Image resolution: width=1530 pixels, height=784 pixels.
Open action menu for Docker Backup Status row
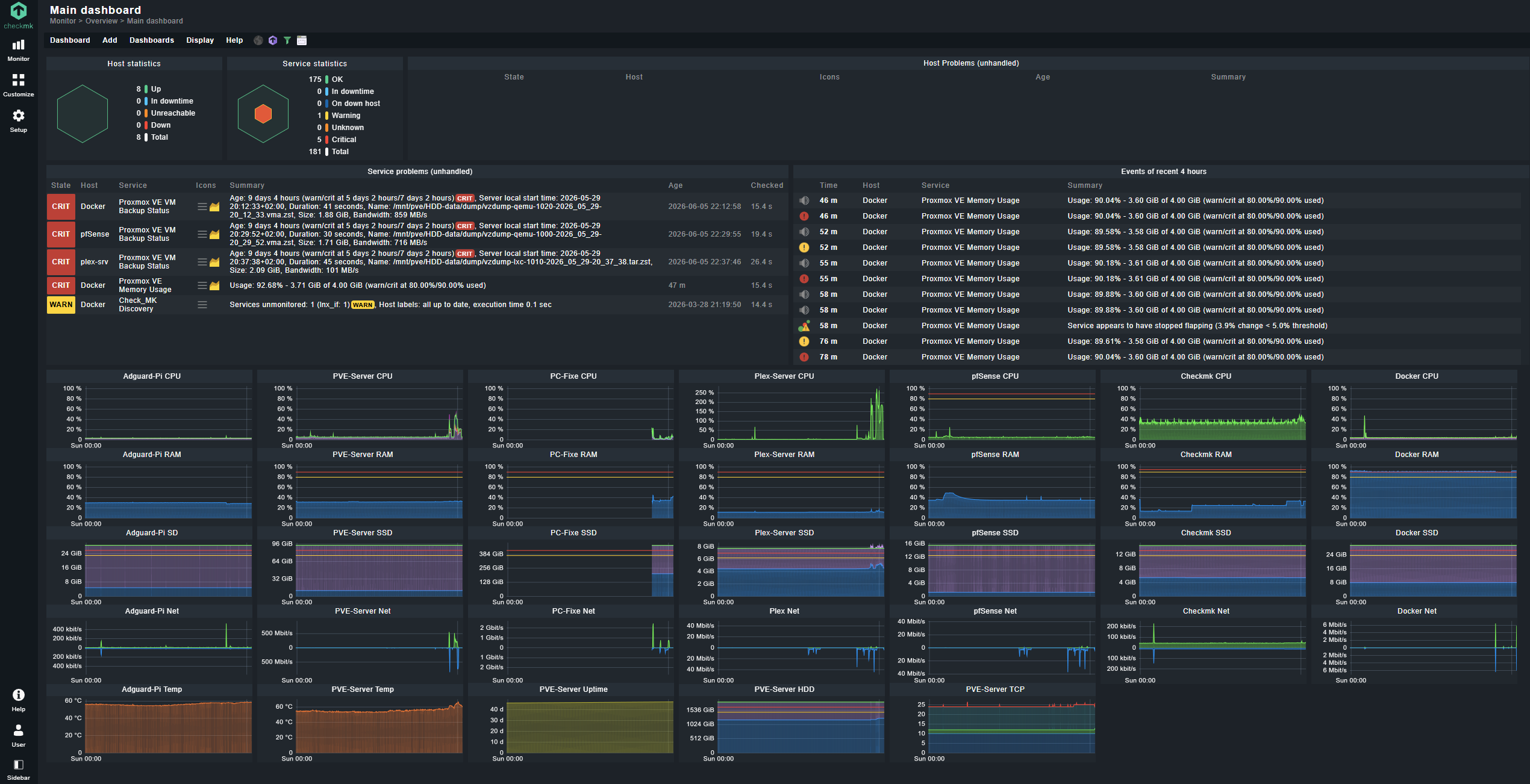coord(202,207)
